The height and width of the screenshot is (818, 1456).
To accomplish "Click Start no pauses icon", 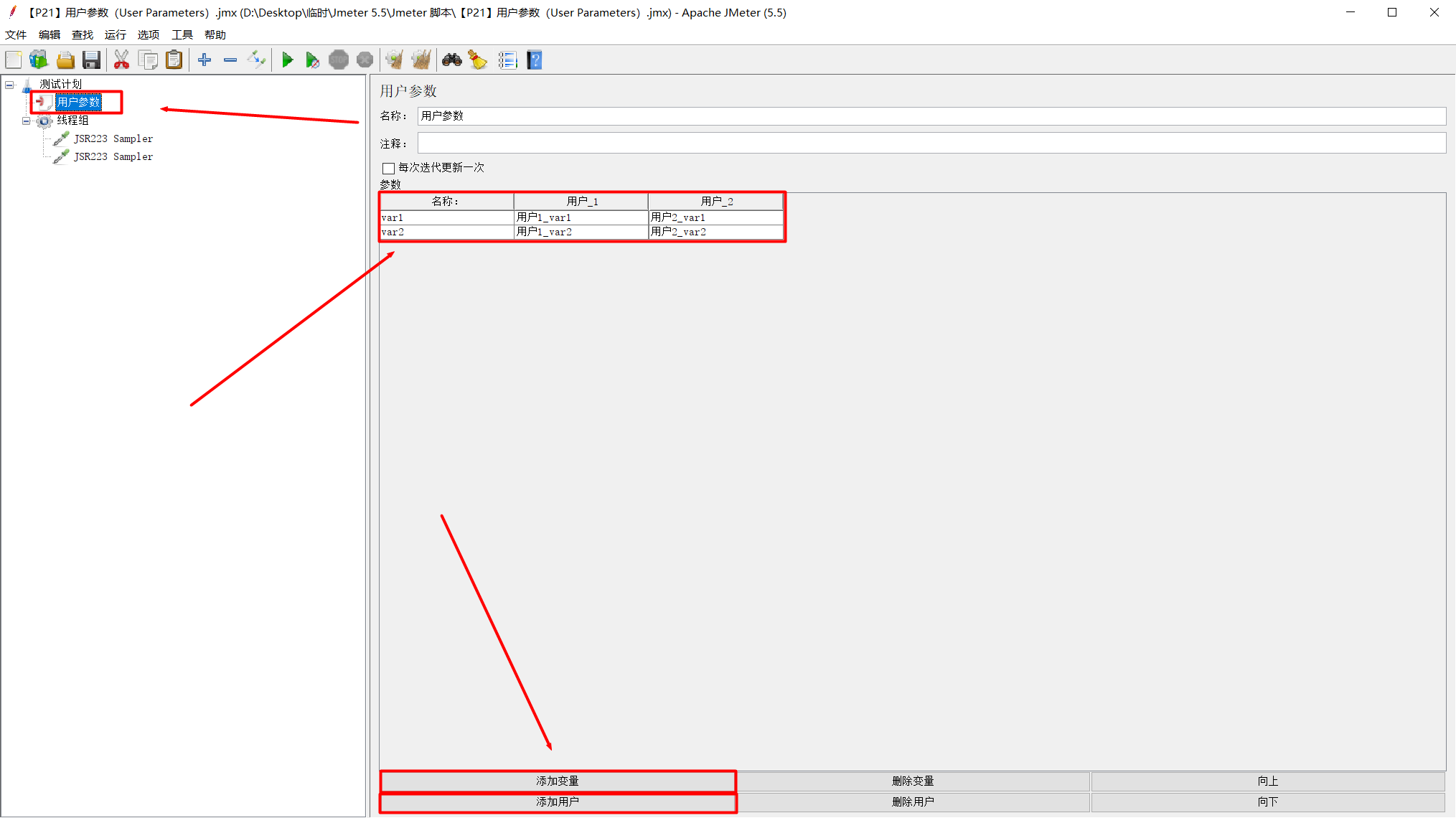I will click(x=312, y=60).
